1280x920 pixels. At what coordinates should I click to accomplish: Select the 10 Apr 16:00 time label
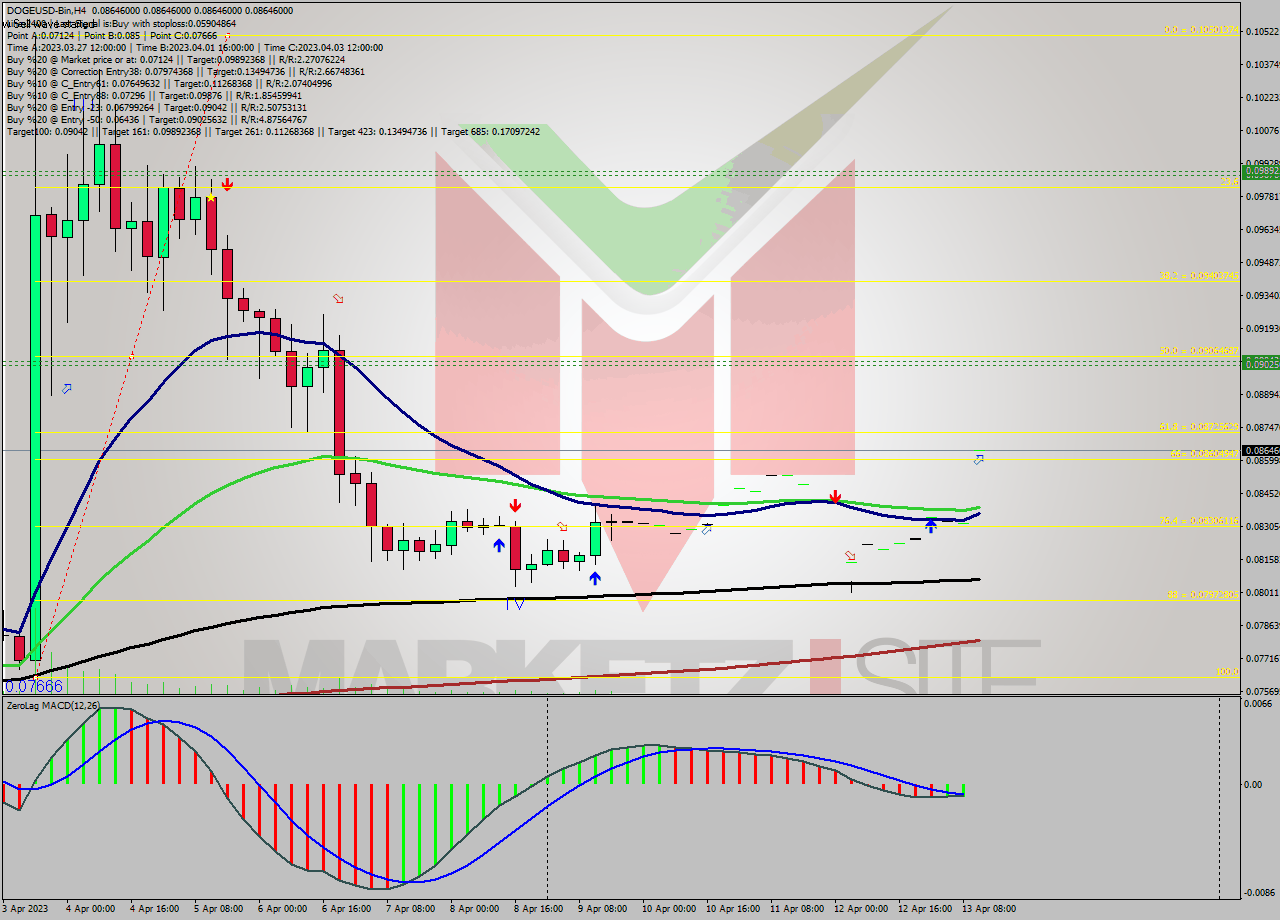tap(731, 909)
